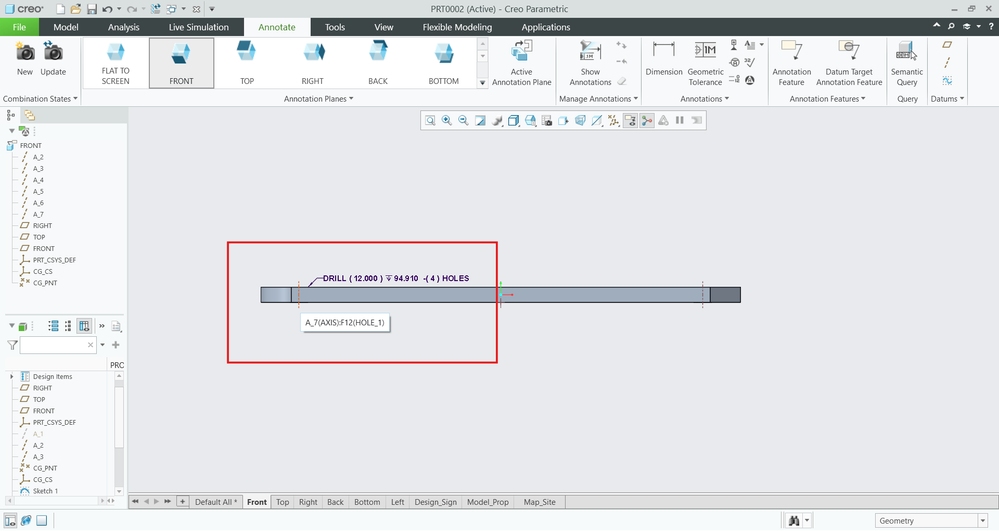999x531 pixels.
Task: Click Show Annotations in the ribbon
Action: (x=590, y=62)
